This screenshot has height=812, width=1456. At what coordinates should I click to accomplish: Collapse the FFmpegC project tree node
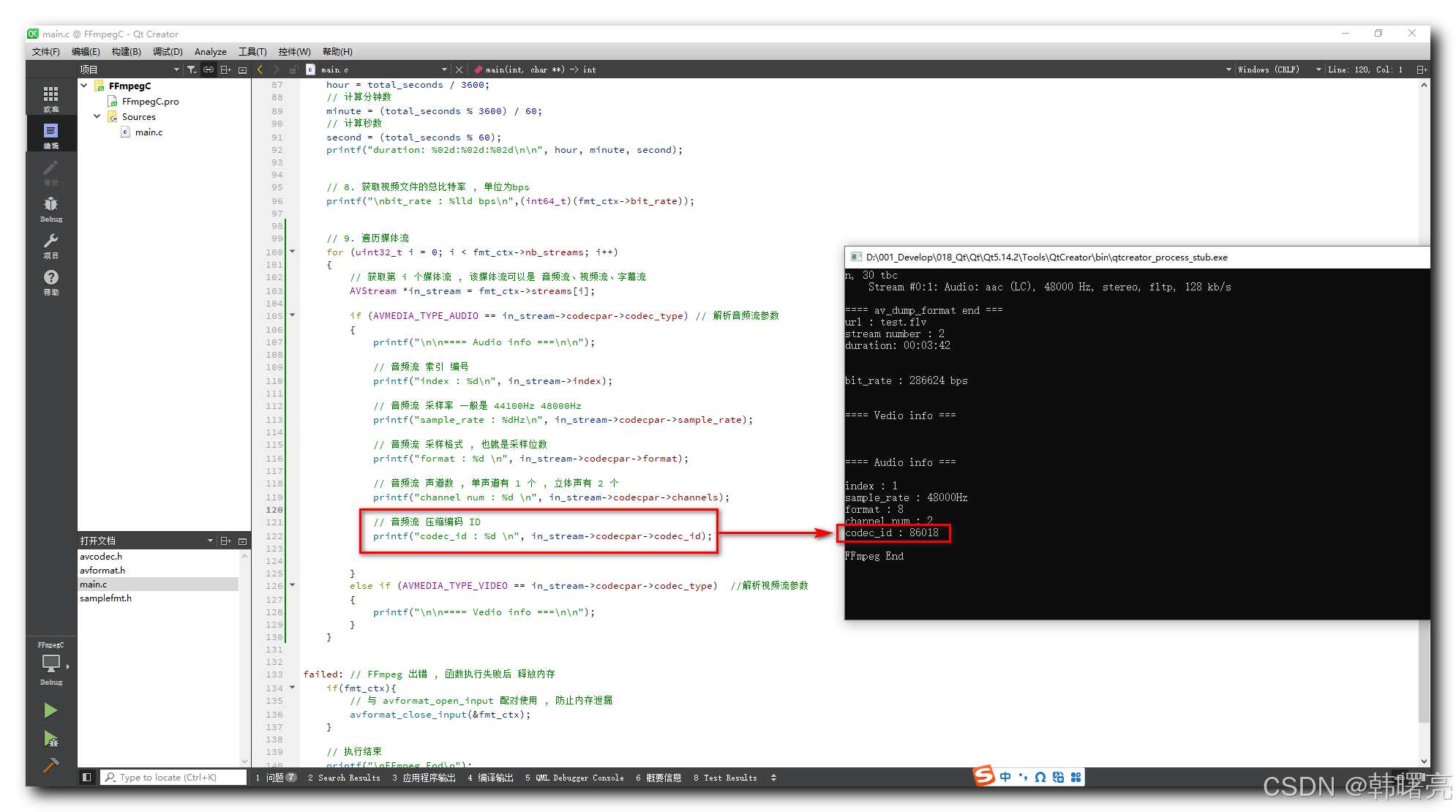(84, 86)
